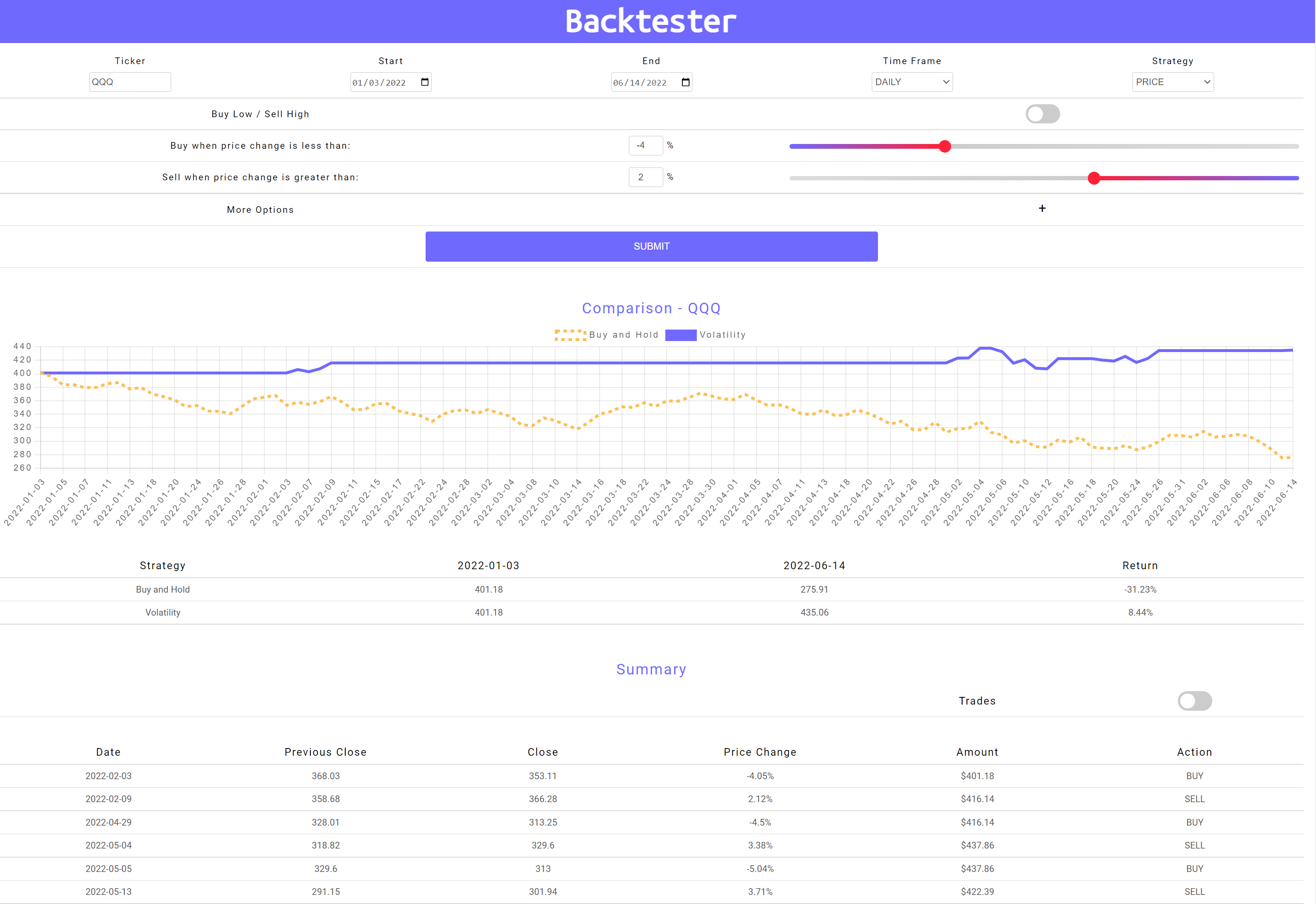
Task: Click the Start date field 01/03/2022
Action: pyautogui.click(x=391, y=82)
